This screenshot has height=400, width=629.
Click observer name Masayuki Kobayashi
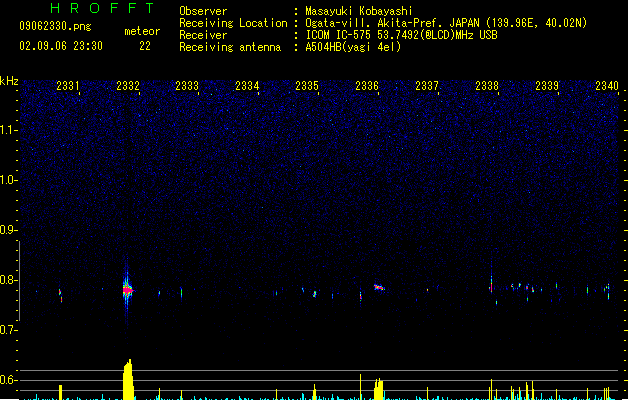[359, 11]
